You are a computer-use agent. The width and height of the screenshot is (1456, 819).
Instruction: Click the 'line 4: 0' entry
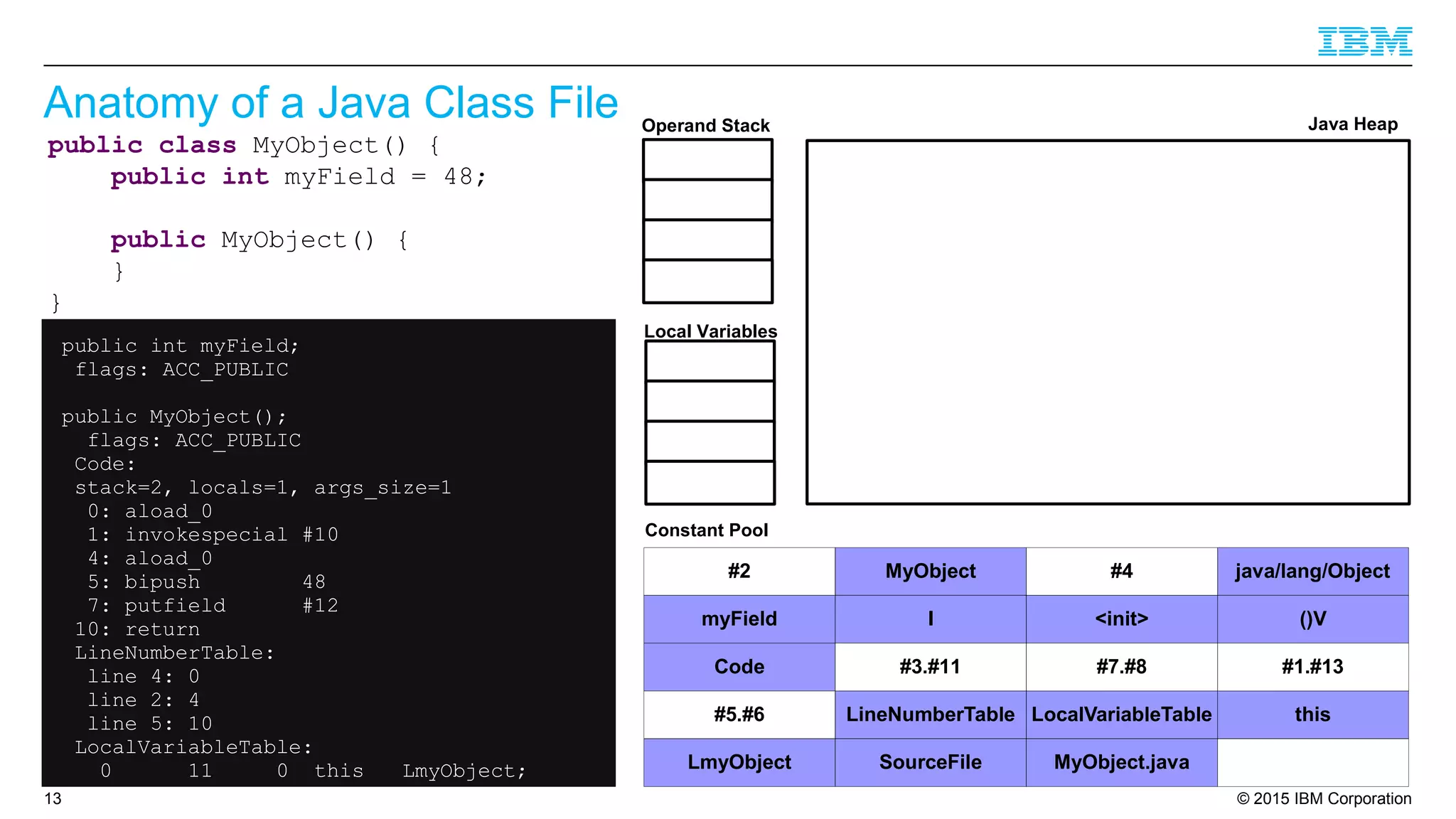tap(144, 676)
